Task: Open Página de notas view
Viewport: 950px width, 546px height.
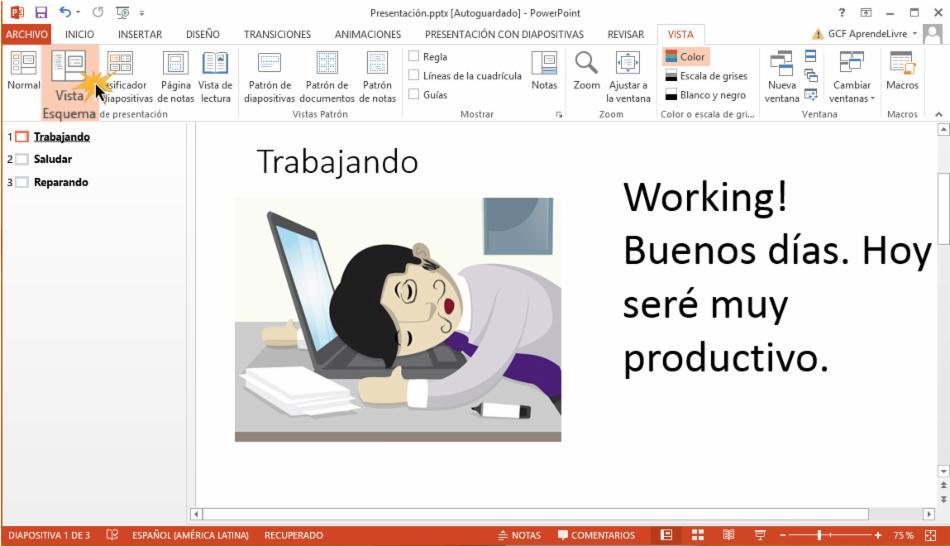Action: (175, 66)
